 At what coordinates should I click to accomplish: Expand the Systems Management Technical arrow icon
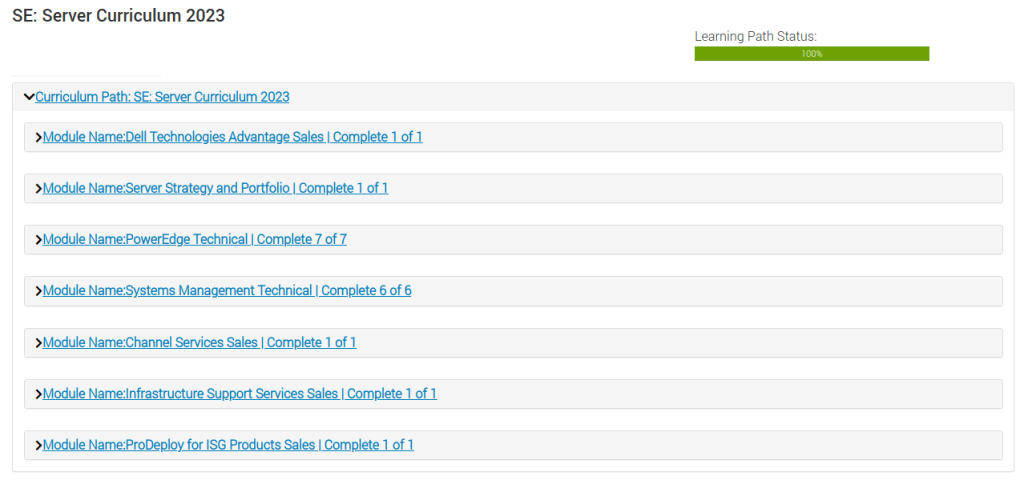click(x=38, y=291)
